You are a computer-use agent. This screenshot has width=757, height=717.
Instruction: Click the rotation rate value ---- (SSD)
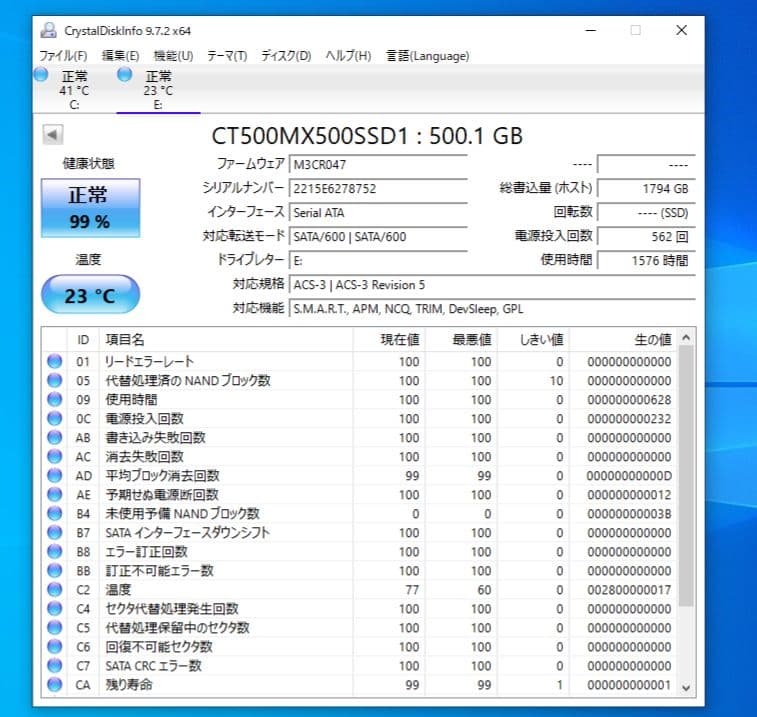(x=646, y=213)
